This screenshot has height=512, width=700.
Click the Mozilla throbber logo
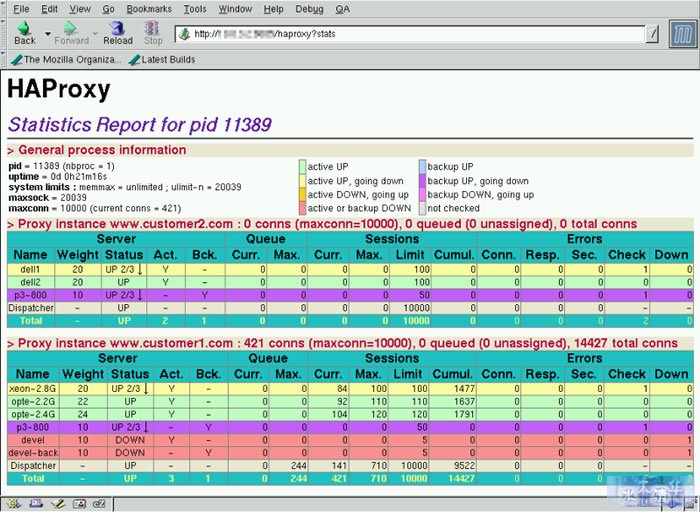pos(683,34)
